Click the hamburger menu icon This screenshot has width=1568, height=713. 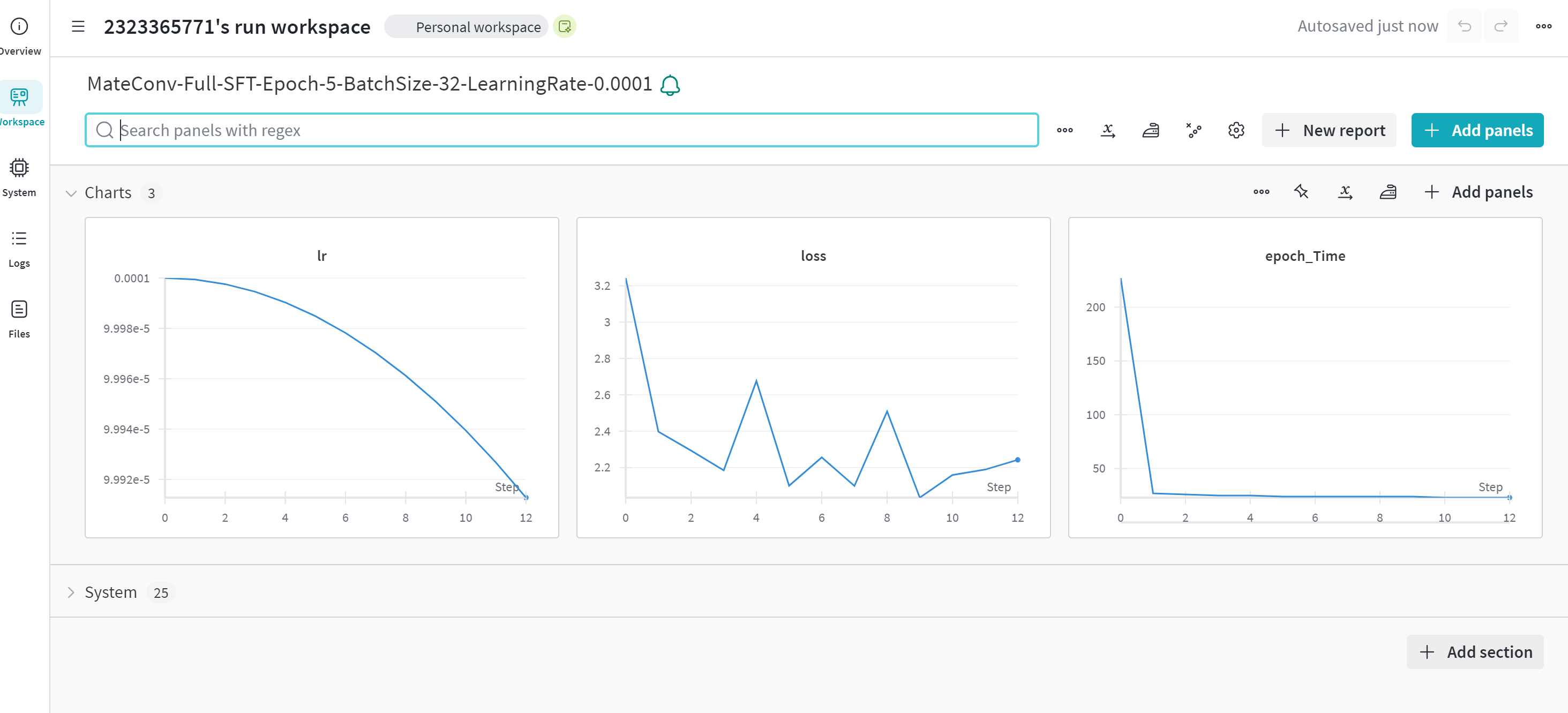[x=78, y=26]
